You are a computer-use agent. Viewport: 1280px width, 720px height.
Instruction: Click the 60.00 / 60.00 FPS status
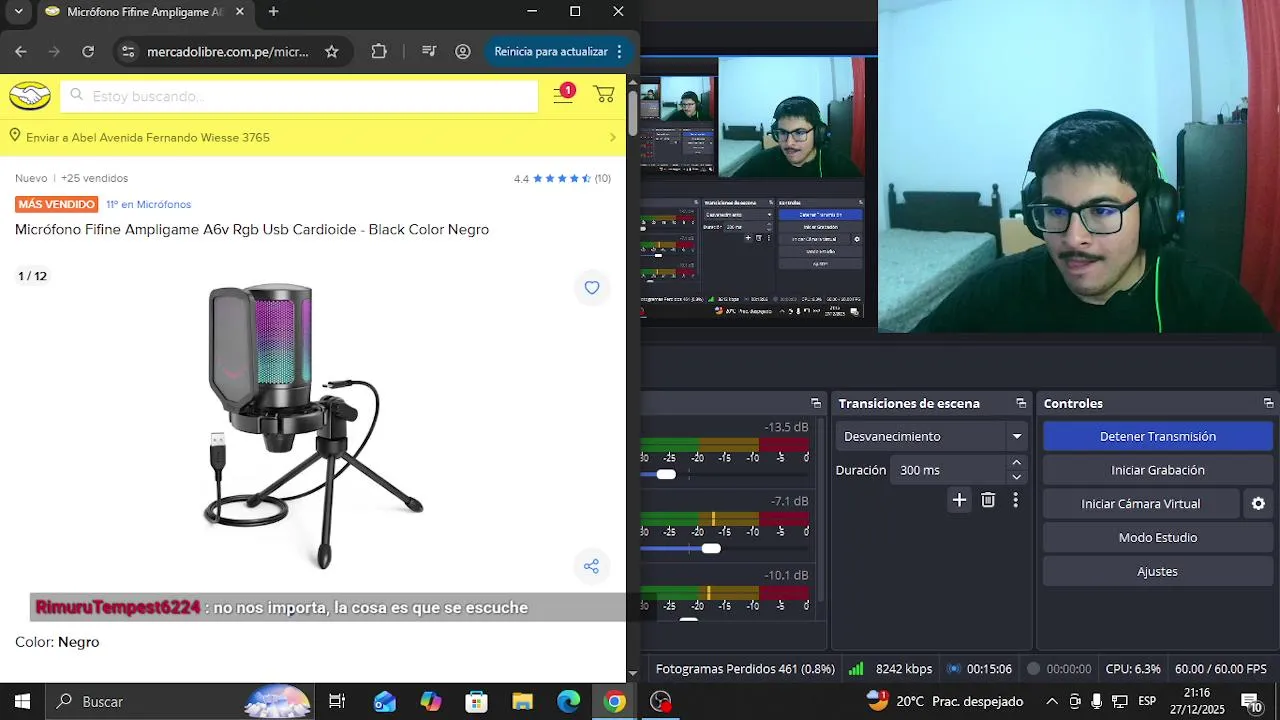pyautogui.click(x=1221, y=669)
